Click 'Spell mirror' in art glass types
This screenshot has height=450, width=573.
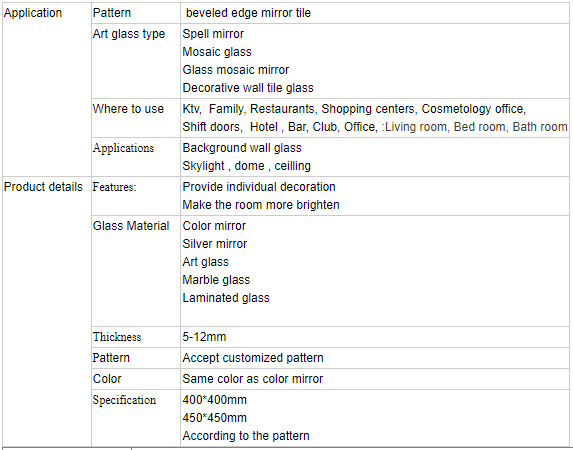213,34
